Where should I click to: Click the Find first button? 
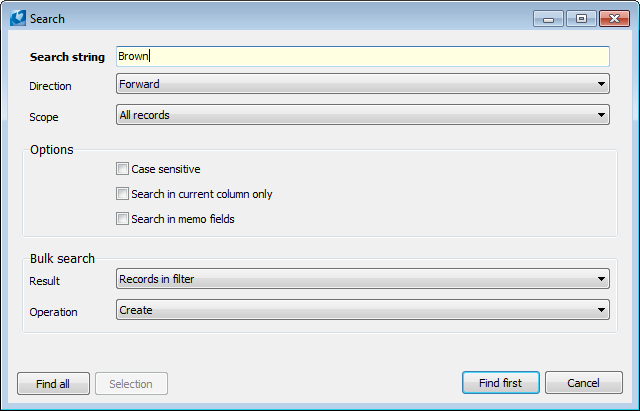(500, 383)
